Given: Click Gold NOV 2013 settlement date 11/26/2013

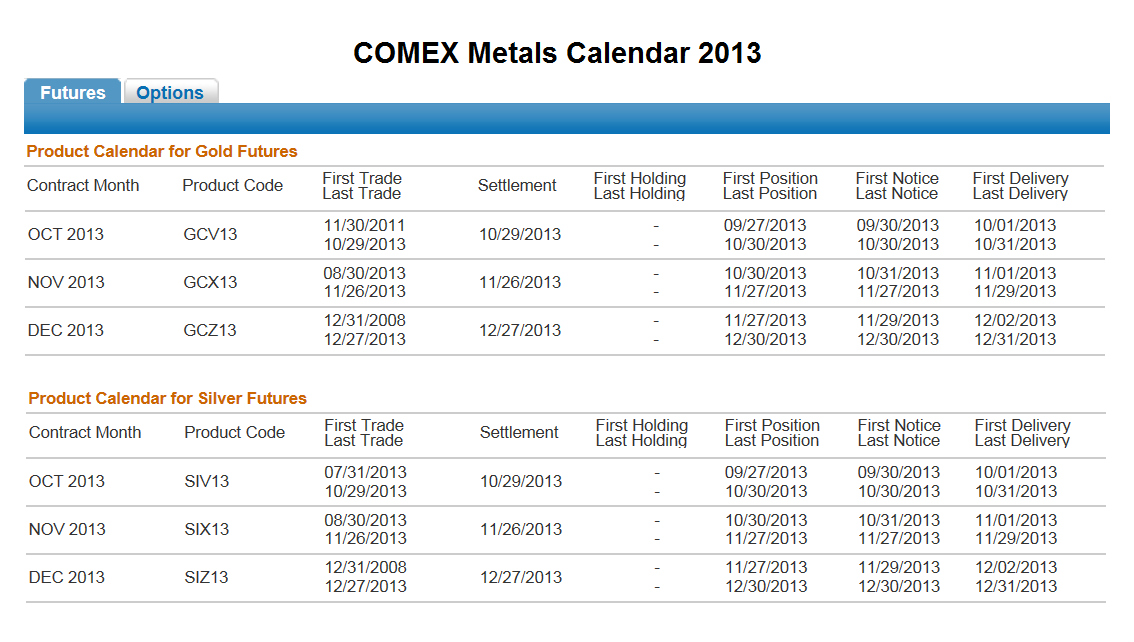Looking at the screenshot, I should point(520,282).
